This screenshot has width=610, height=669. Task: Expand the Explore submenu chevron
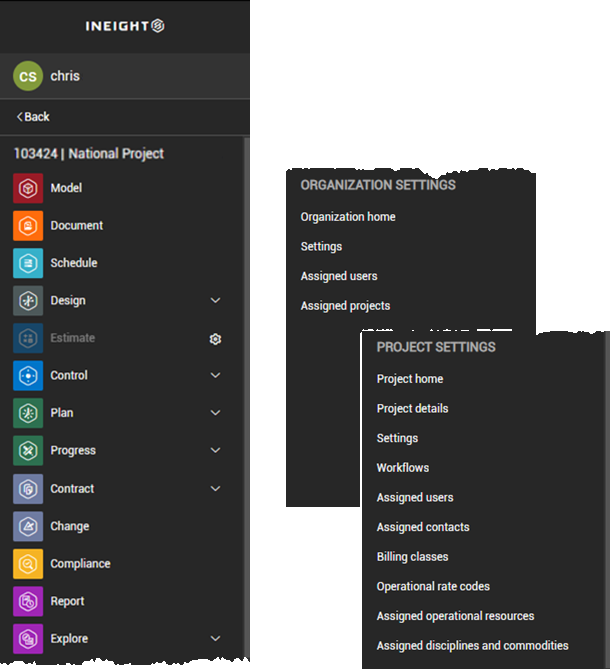tap(215, 638)
